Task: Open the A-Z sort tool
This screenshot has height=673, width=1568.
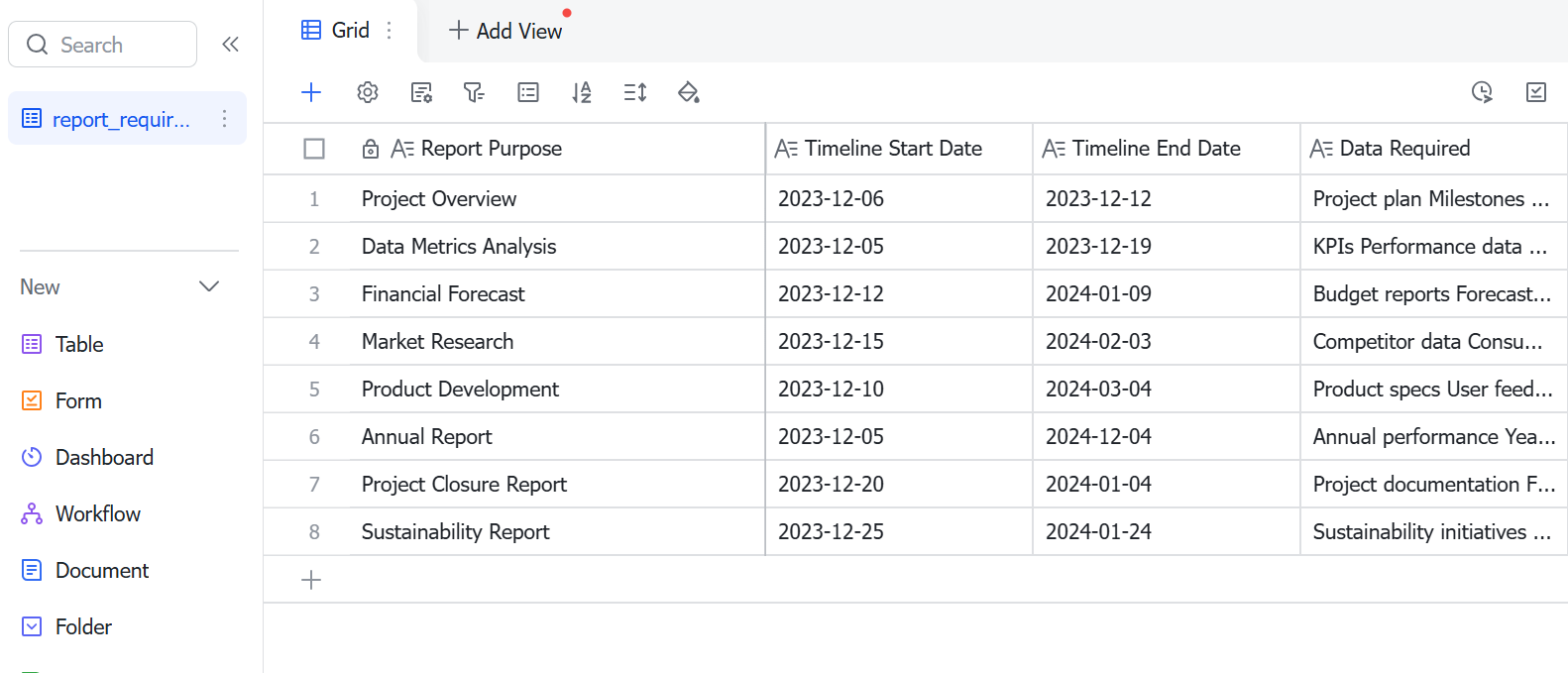Action: (x=582, y=92)
